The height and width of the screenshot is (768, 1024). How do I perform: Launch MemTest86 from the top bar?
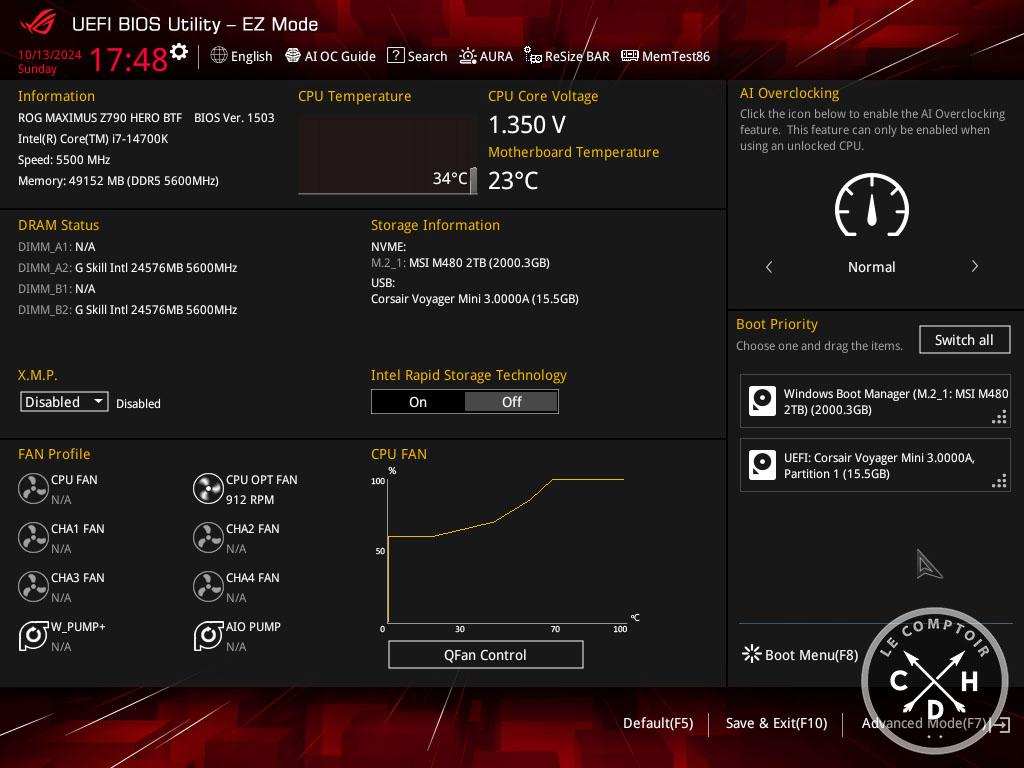click(x=665, y=57)
